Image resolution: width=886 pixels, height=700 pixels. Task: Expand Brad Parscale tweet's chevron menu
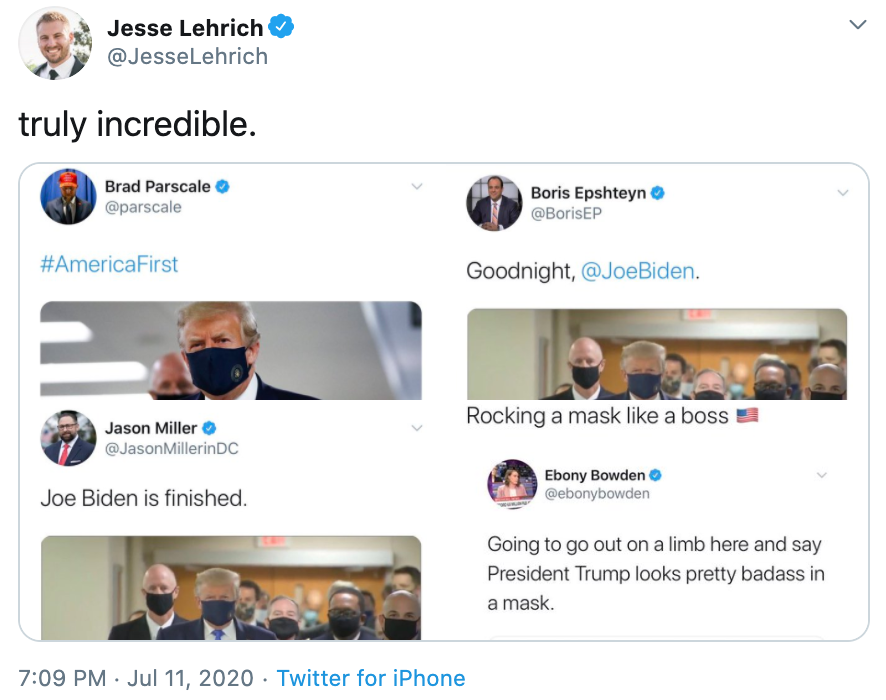pos(417,187)
